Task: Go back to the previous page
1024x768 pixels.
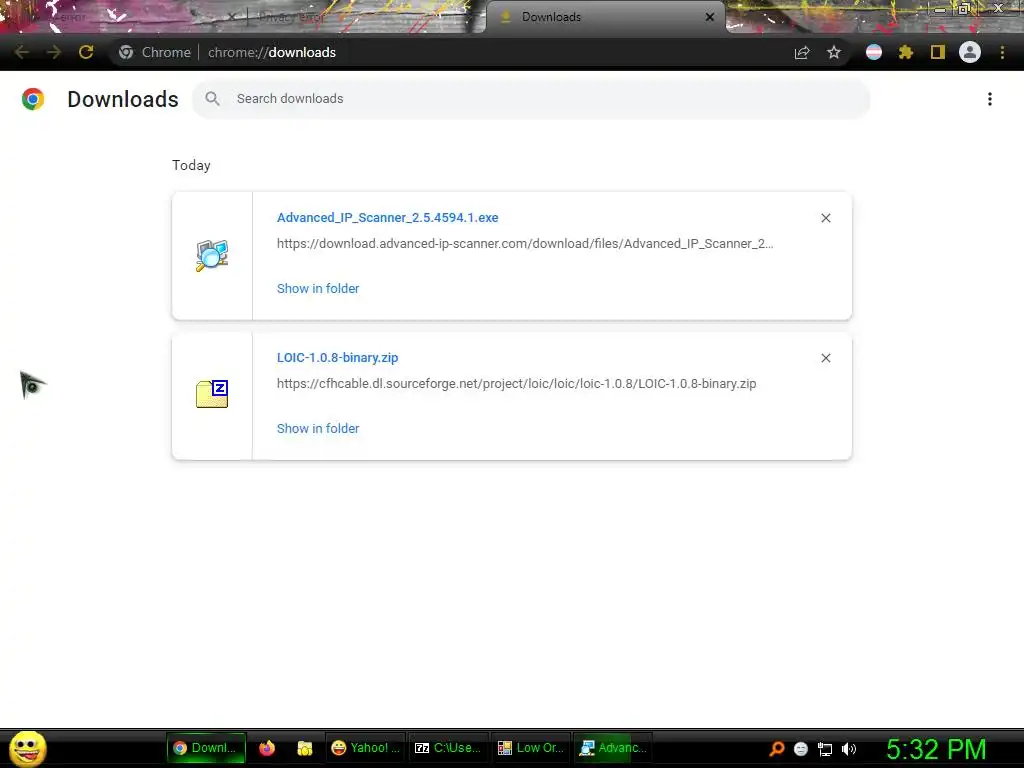Action: tap(22, 52)
